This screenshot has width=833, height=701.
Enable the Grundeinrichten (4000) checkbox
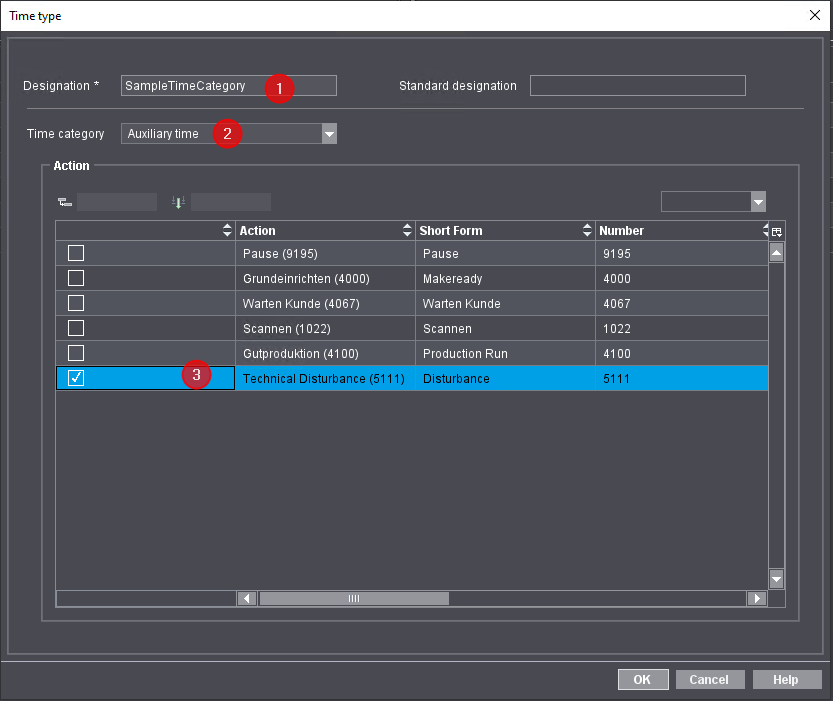(75, 278)
